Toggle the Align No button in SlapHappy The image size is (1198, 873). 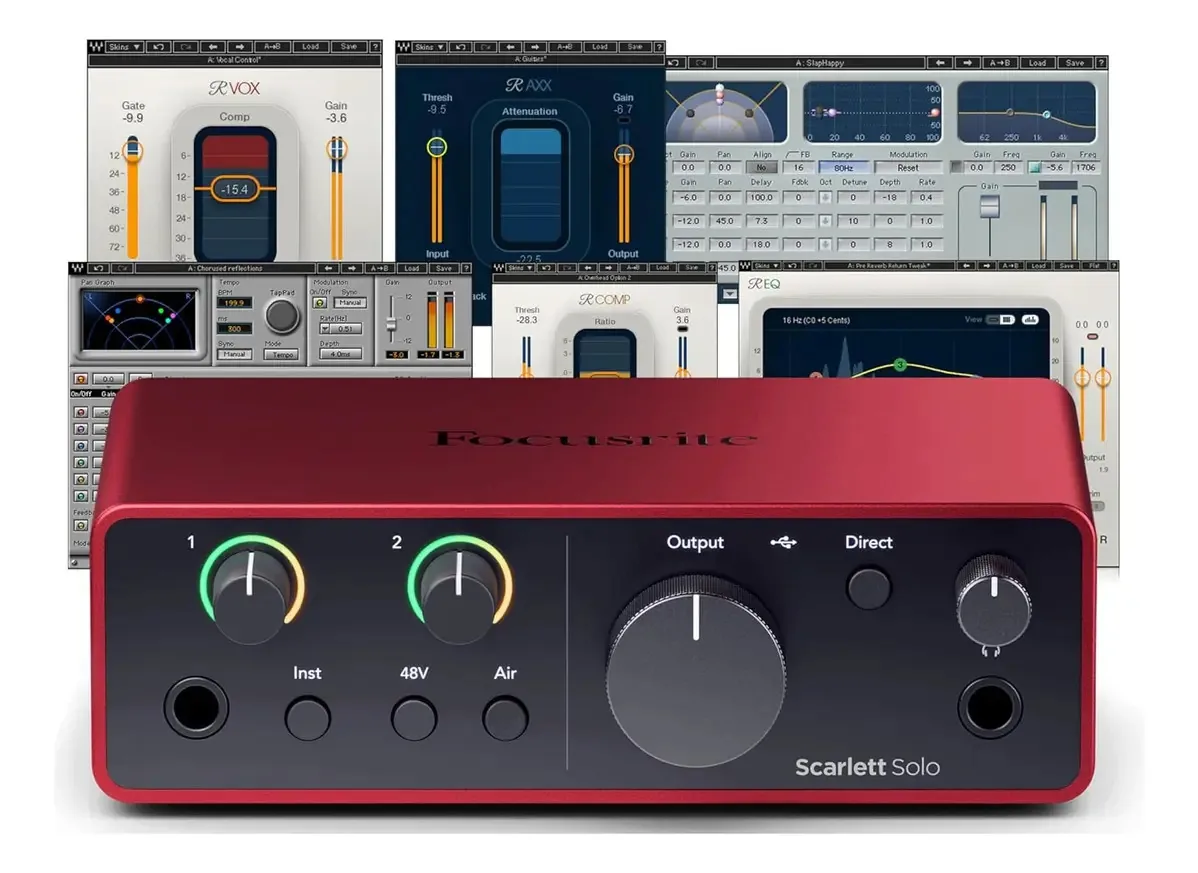point(762,167)
